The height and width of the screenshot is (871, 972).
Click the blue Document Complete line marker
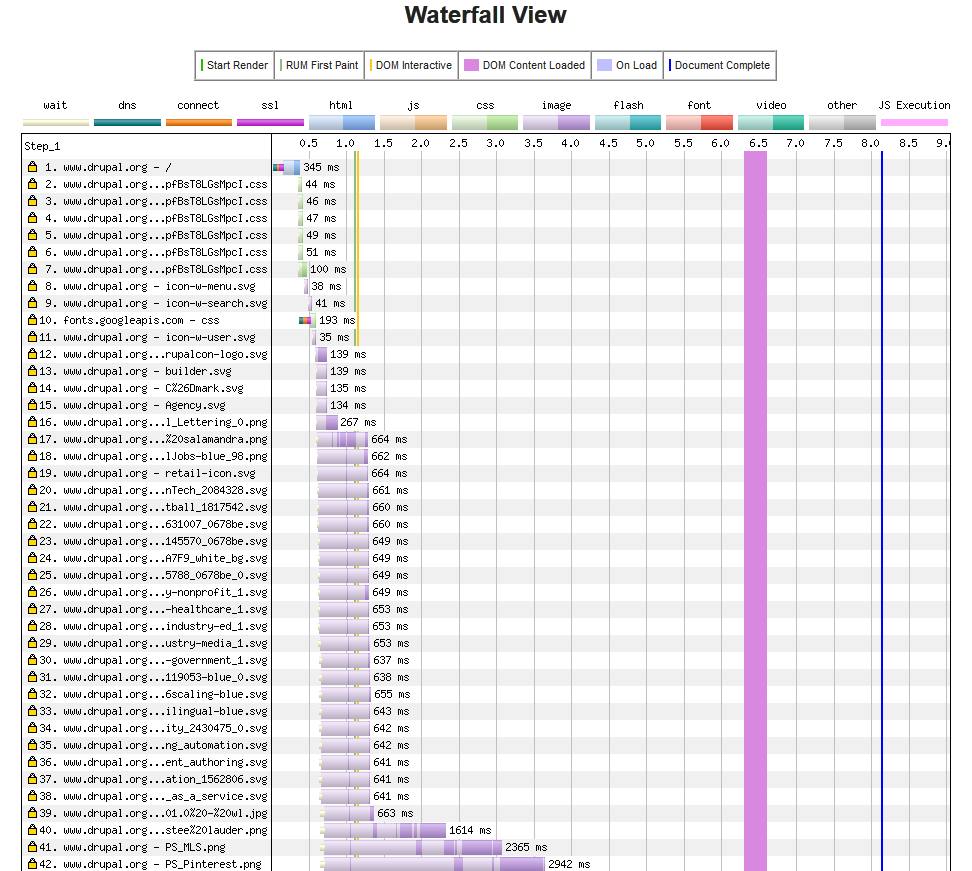882,500
